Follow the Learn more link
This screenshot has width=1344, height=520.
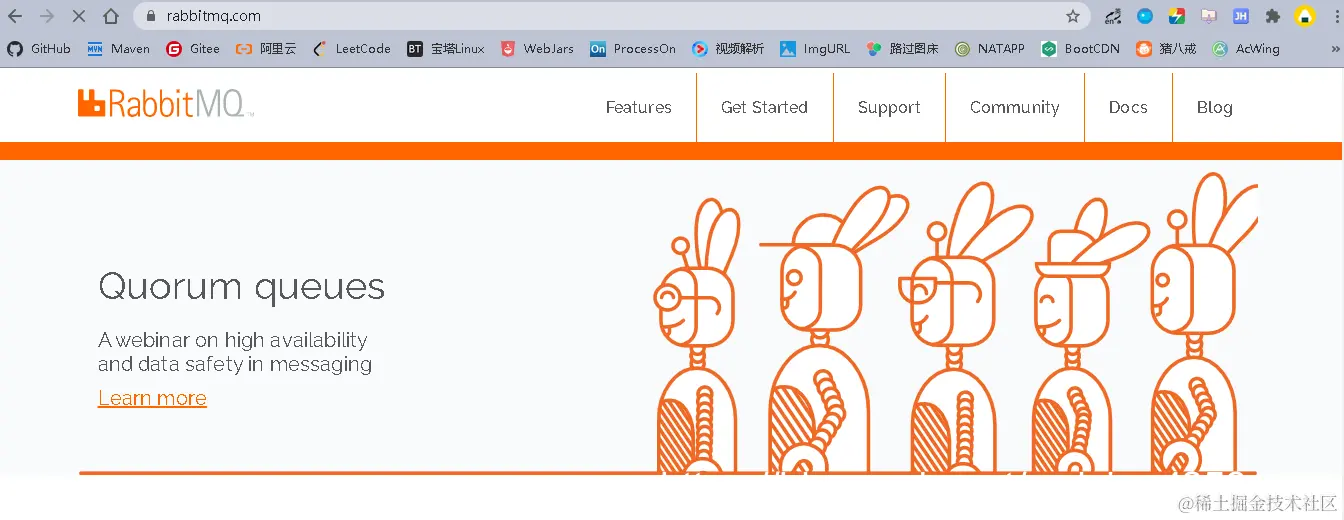click(x=152, y=398)
